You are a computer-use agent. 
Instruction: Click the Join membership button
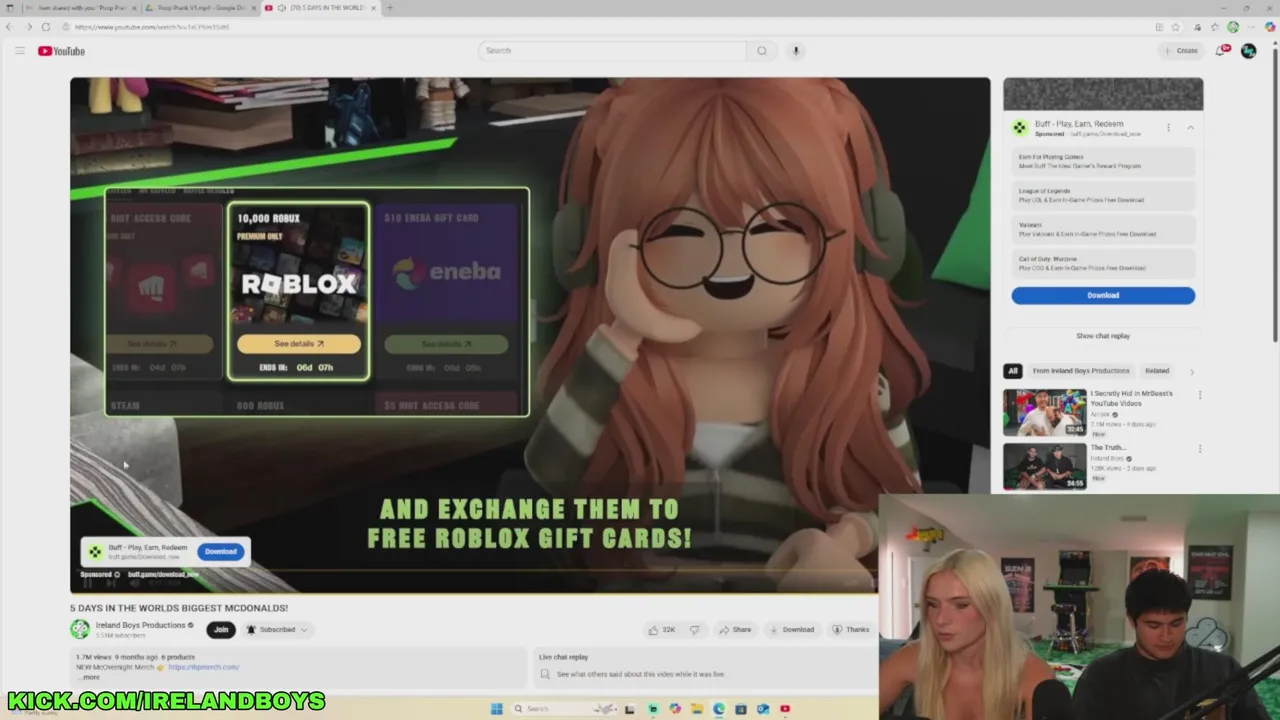point(221,629)
